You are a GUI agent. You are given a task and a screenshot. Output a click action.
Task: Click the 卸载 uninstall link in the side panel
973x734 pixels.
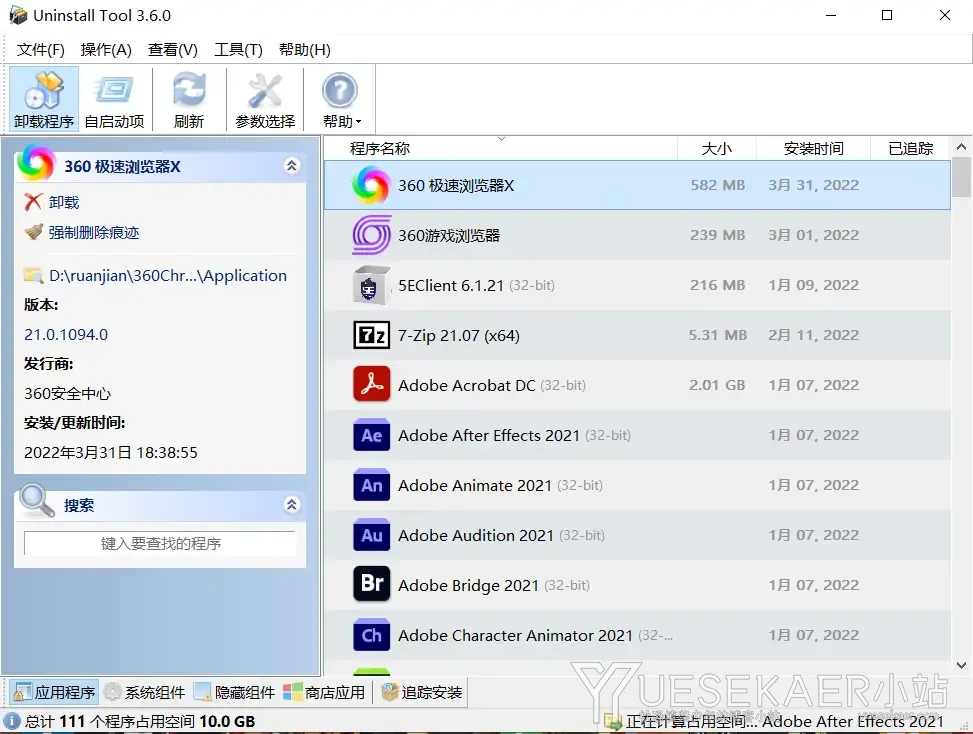point(64,202)
